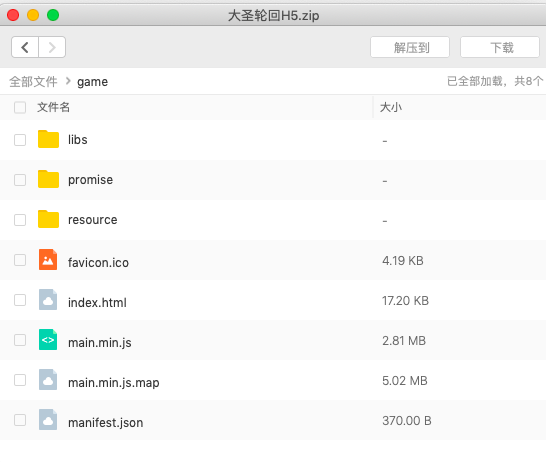This screenshot has width=546, height=462.
Task: Sort by the 文件名 column header
Action: tap(53, 107)
